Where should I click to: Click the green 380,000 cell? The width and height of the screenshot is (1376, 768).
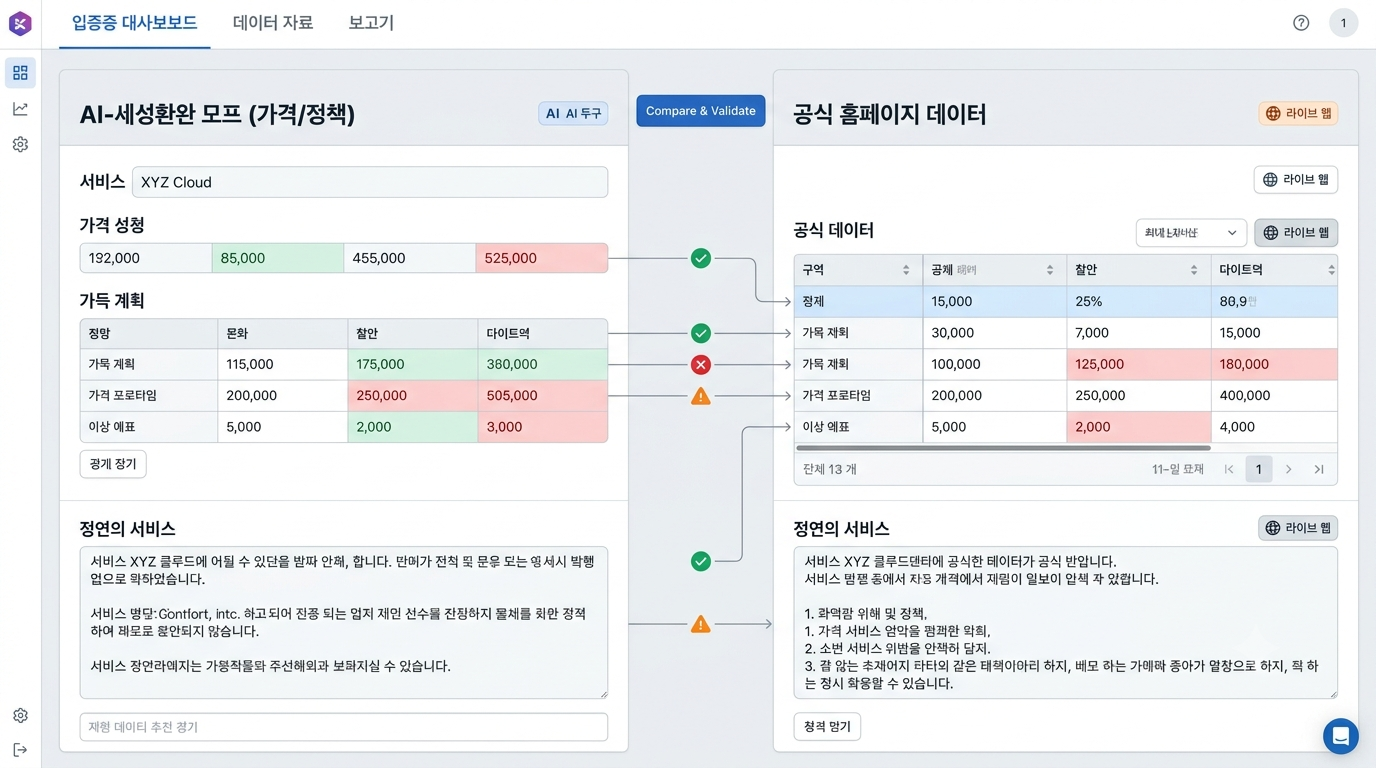pyautogui.click(x=543, y=365)
